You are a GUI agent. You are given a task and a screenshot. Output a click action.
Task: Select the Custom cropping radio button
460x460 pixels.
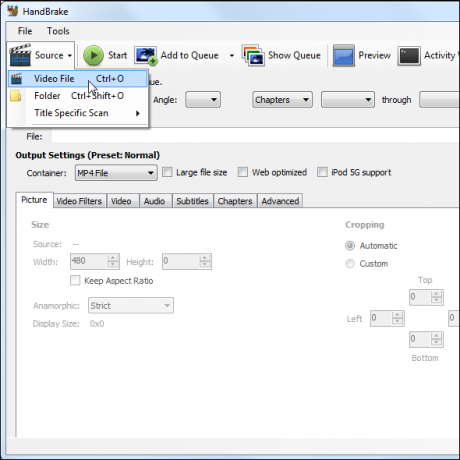[350, 264]
